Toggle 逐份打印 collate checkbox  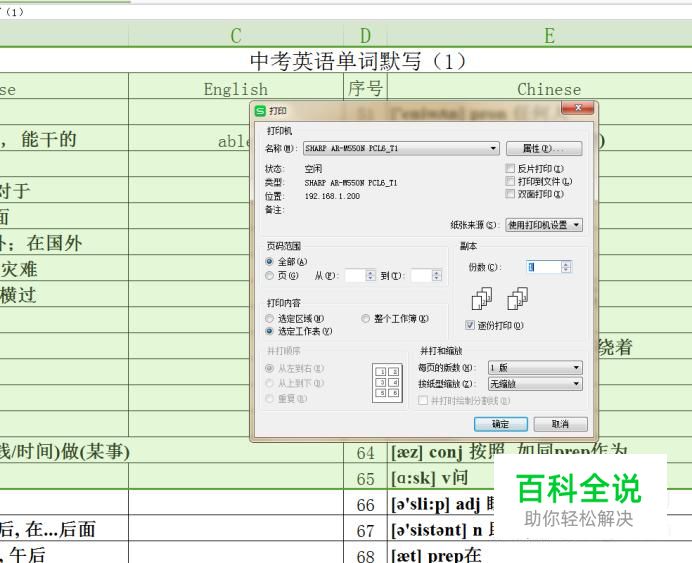tap(470, 325)
